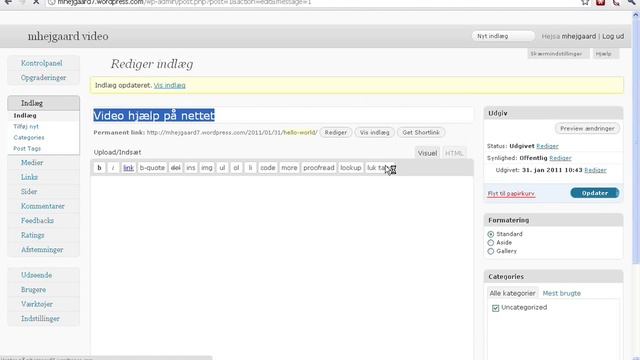Click the 'del' editor button
Image resolution: width=640 pixels, height=360 pixels.
(x=176, y=168)
